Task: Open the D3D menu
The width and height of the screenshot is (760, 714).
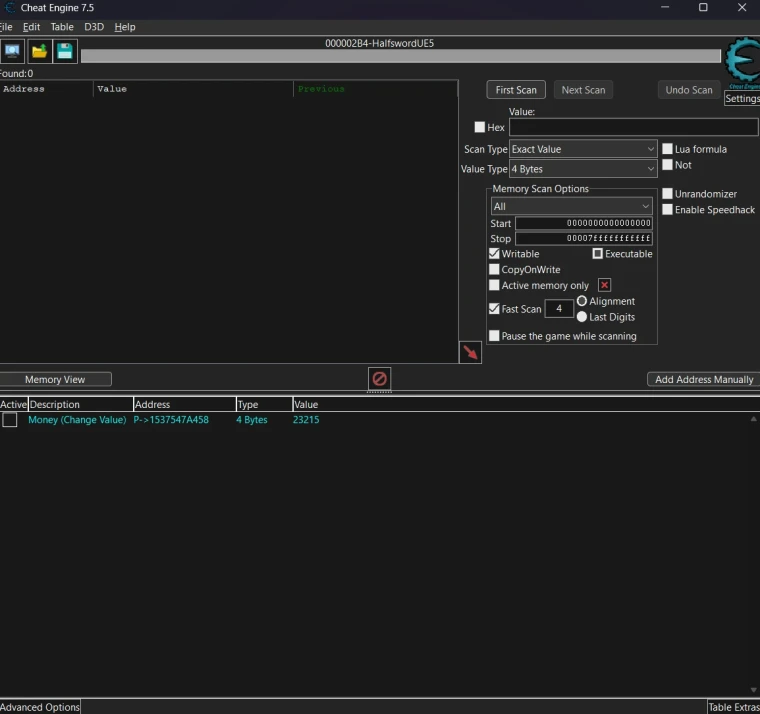Action: pyautogui.click(x=94, y=27)
